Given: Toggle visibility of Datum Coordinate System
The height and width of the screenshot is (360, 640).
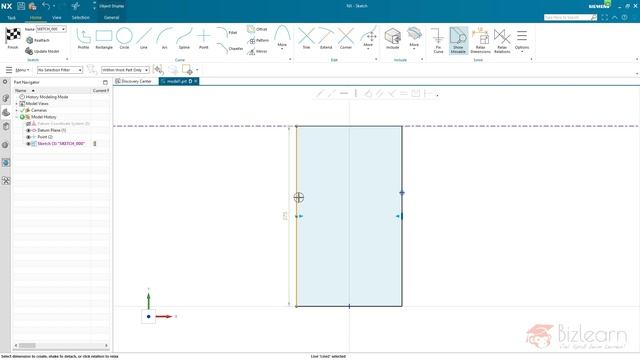Looking at the screenshot, I should (x=28, y=124).
